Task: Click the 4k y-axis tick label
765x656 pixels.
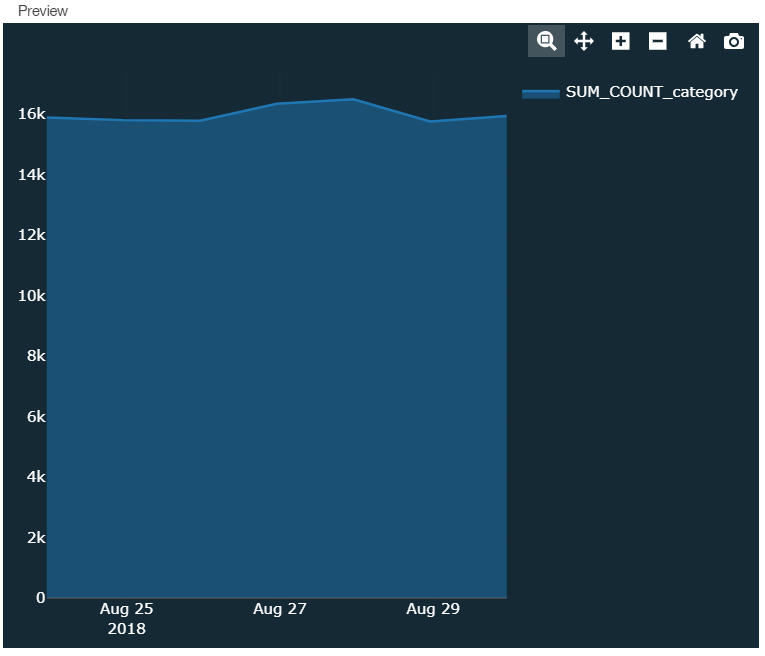Action: [x=36, y=477]
